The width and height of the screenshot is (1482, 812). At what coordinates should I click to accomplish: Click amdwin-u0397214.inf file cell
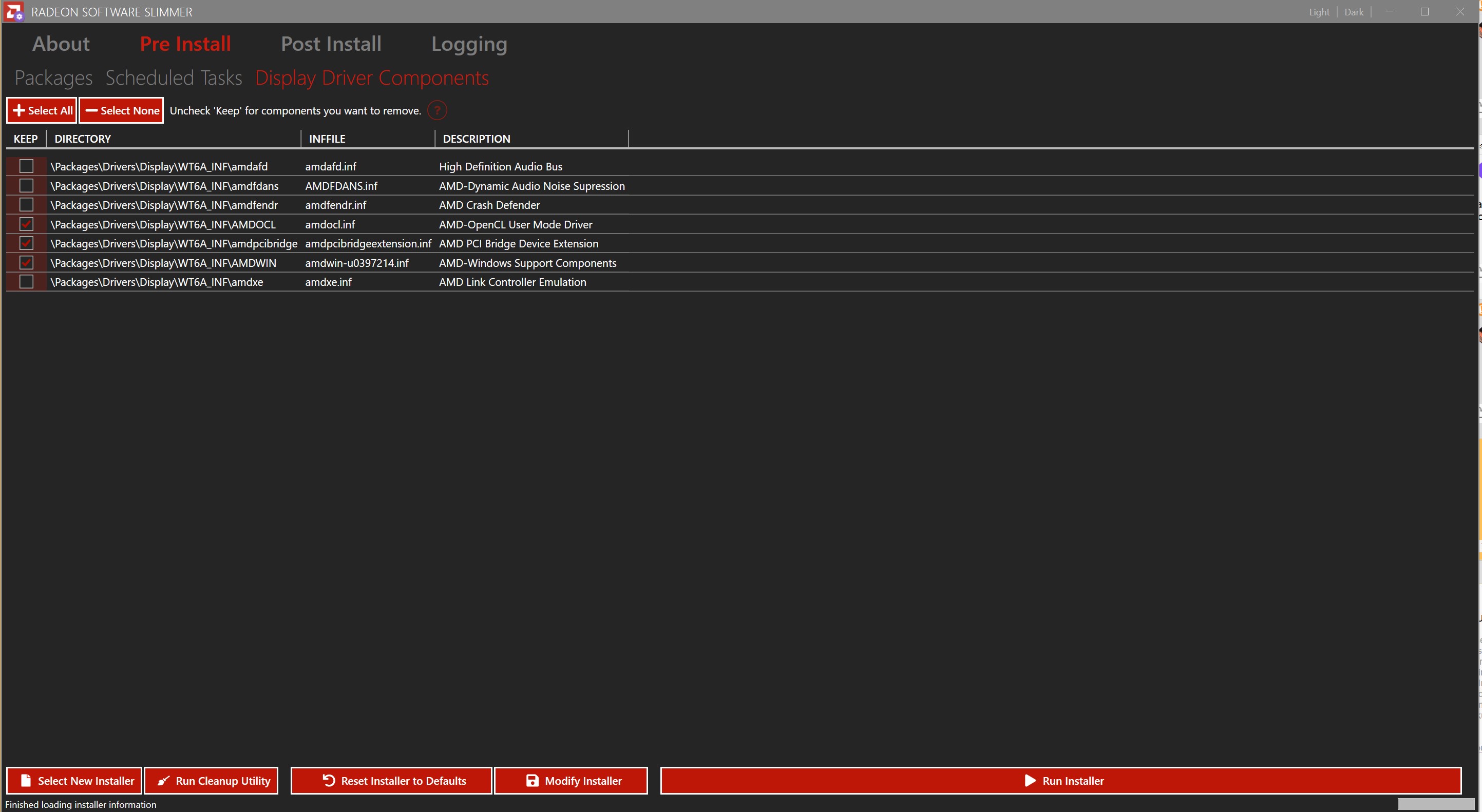357,263
